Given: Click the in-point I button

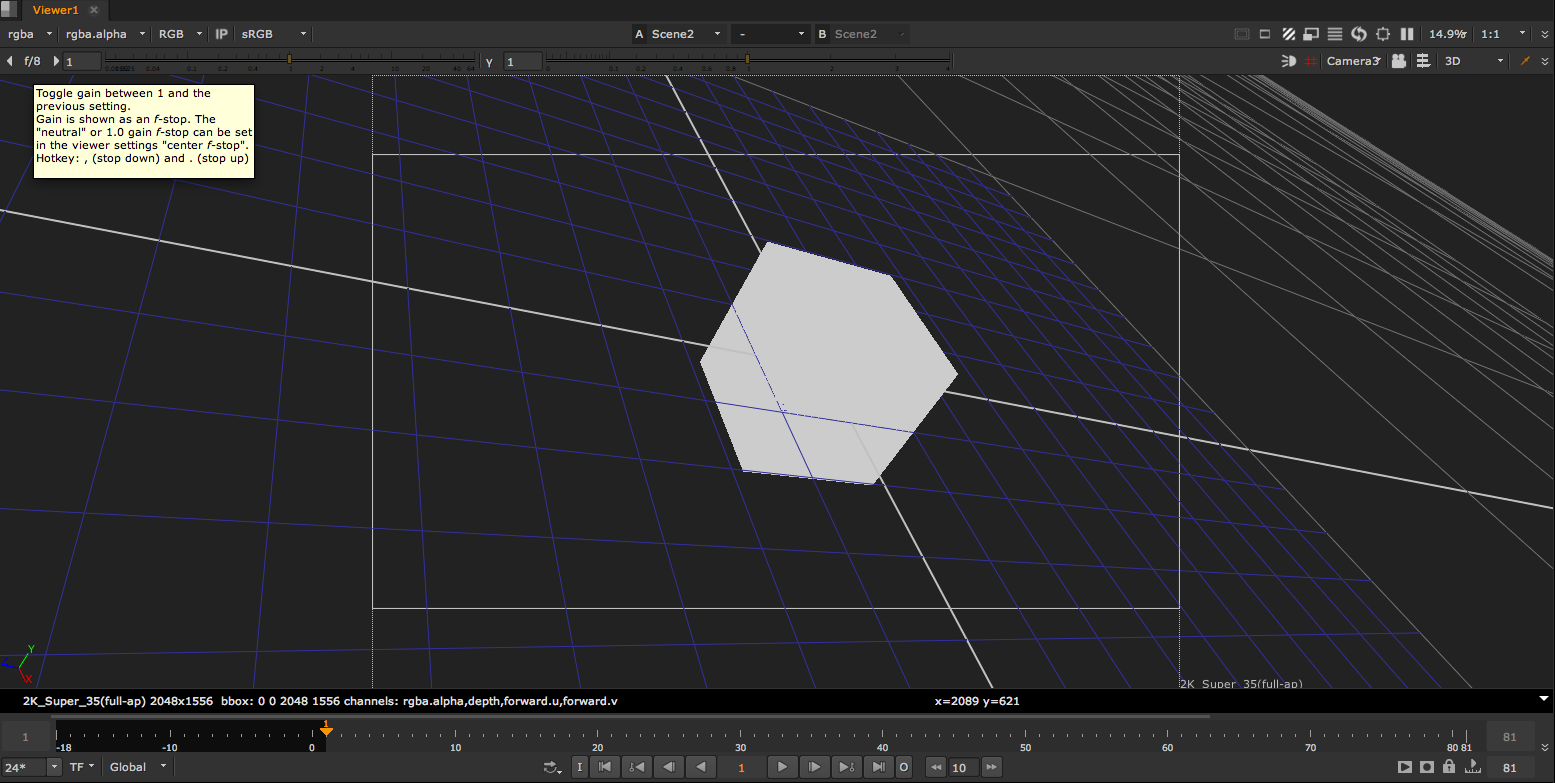Looking at the screenshot, I should (x=579, y=767).
